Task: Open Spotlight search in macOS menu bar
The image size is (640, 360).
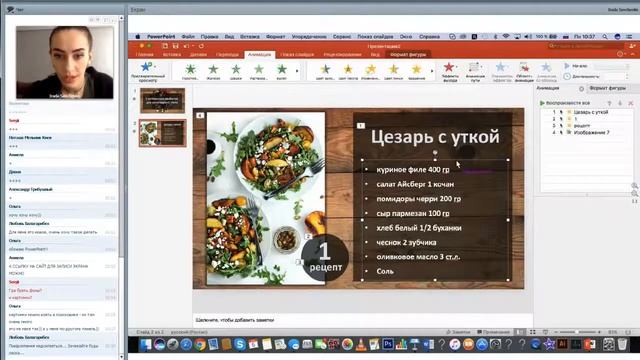Action: point(604,37)
